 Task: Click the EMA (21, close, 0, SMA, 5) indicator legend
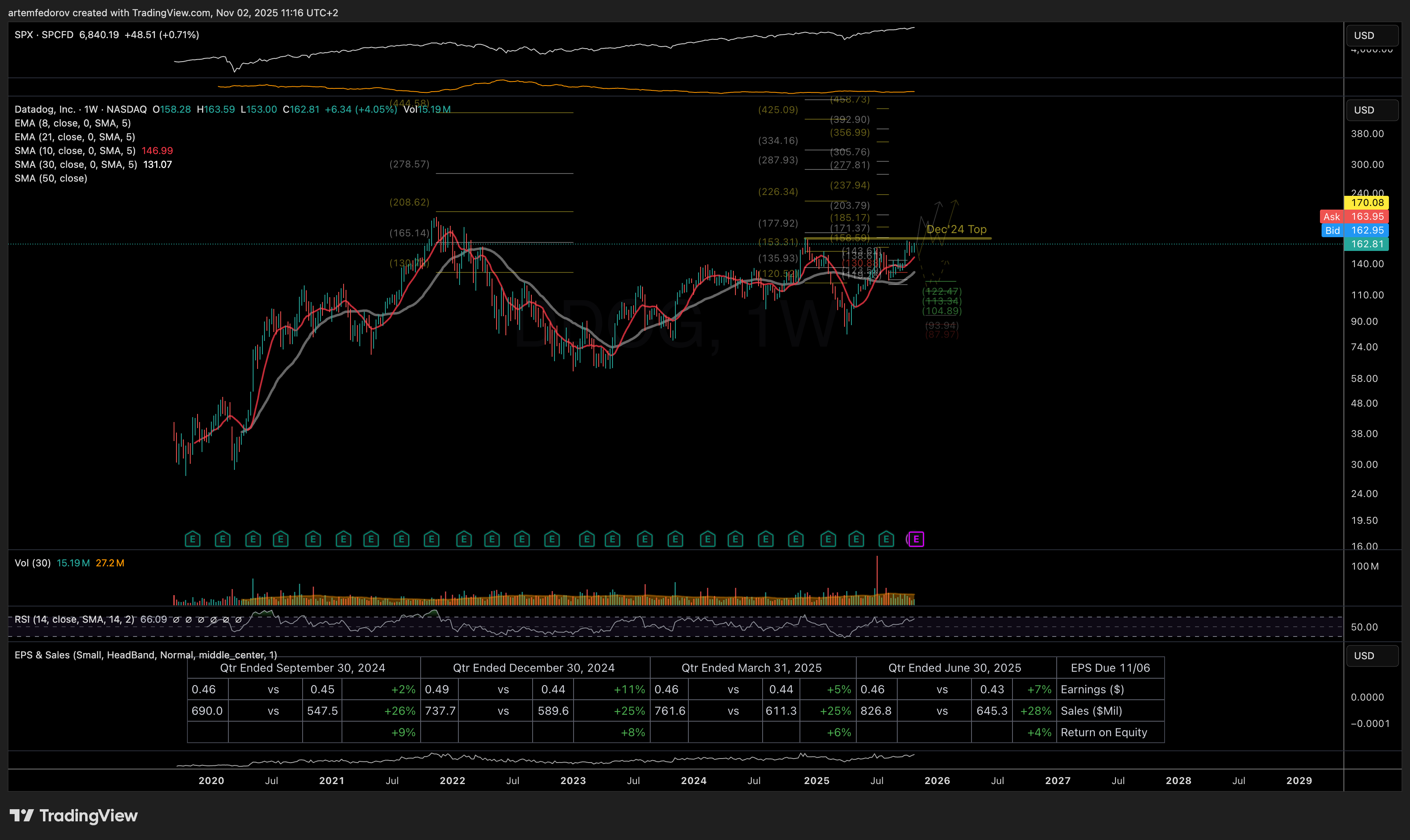click(75, 137)
